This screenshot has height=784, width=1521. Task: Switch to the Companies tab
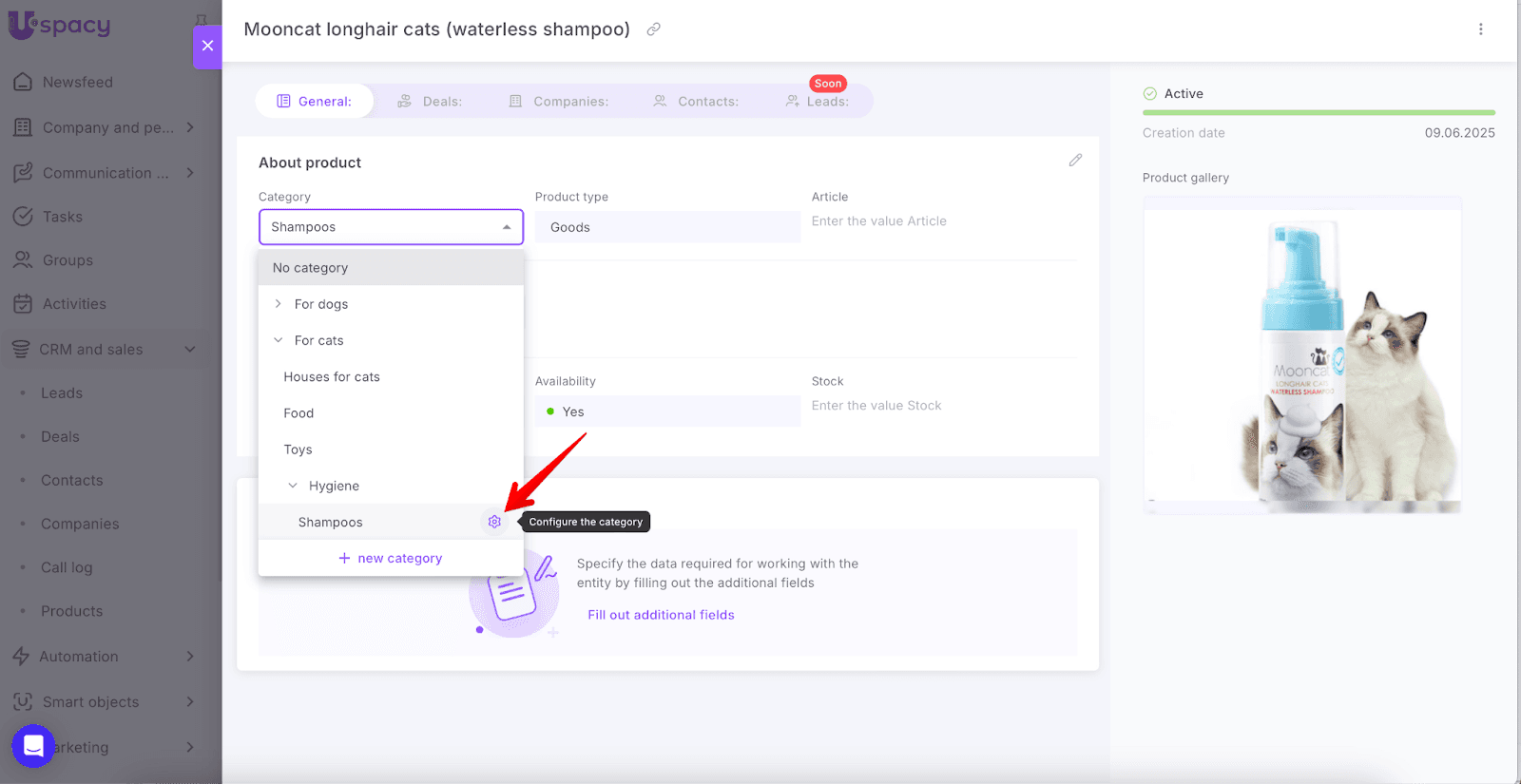pos(559,102)
